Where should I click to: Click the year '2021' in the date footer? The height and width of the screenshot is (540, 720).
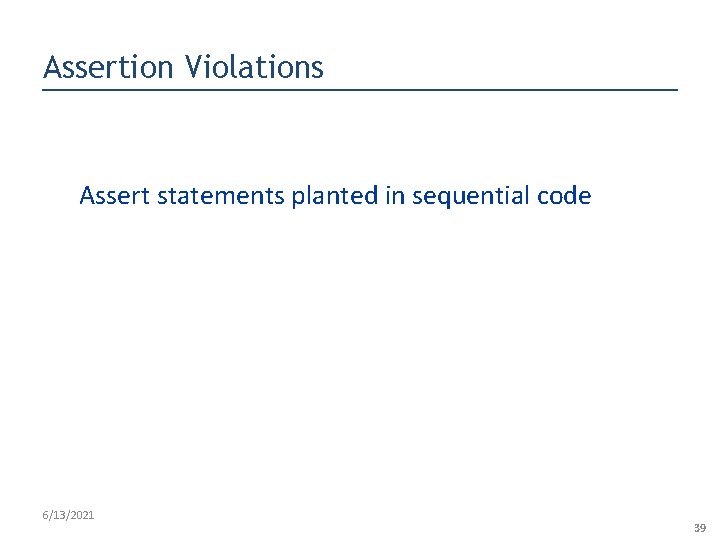[82, 515]
